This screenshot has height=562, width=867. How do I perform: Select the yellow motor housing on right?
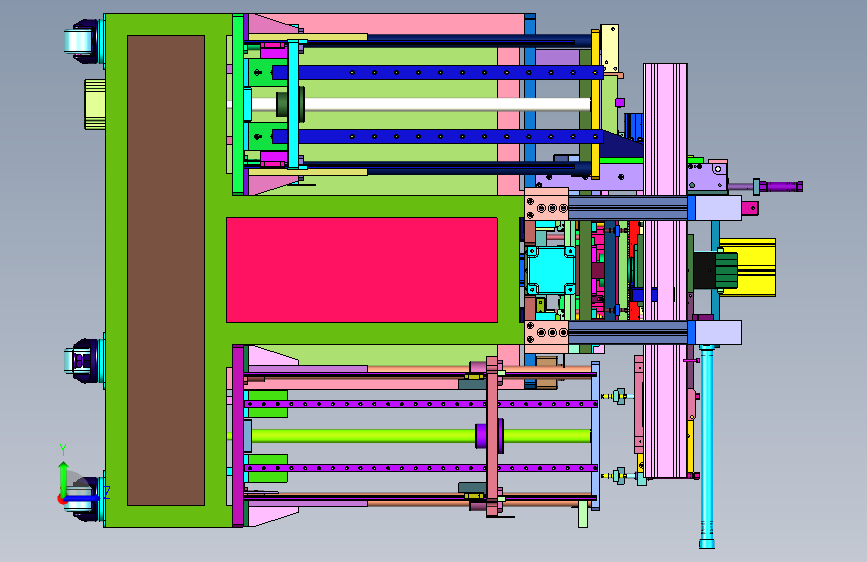click(755, 267)
